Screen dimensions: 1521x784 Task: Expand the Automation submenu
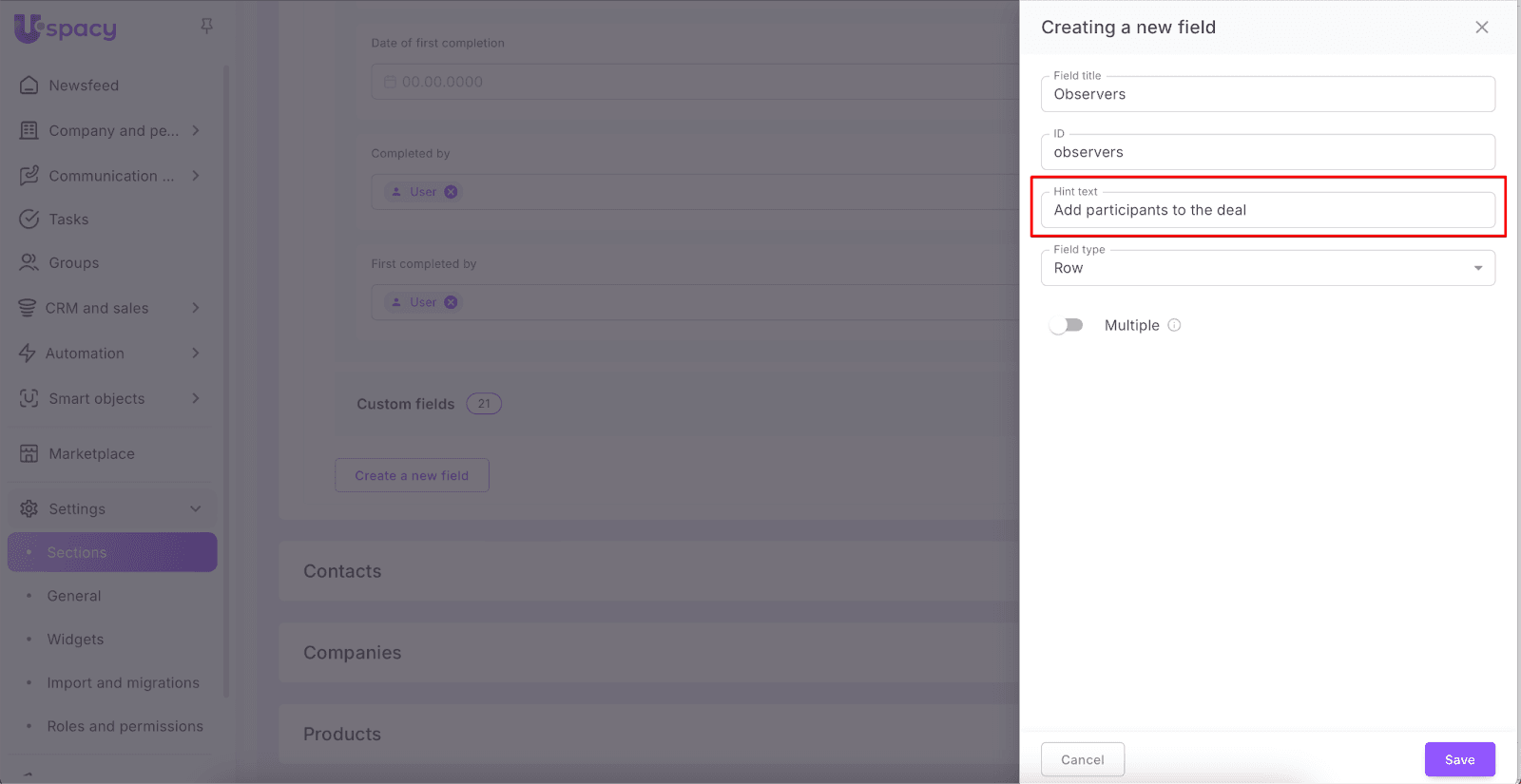[x=196, y=354]
